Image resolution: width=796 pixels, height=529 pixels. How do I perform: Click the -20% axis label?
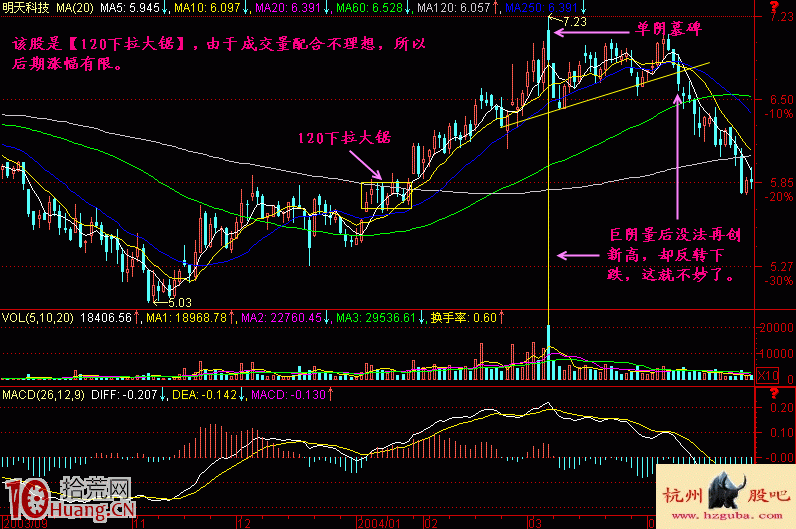tap(779, 196)
